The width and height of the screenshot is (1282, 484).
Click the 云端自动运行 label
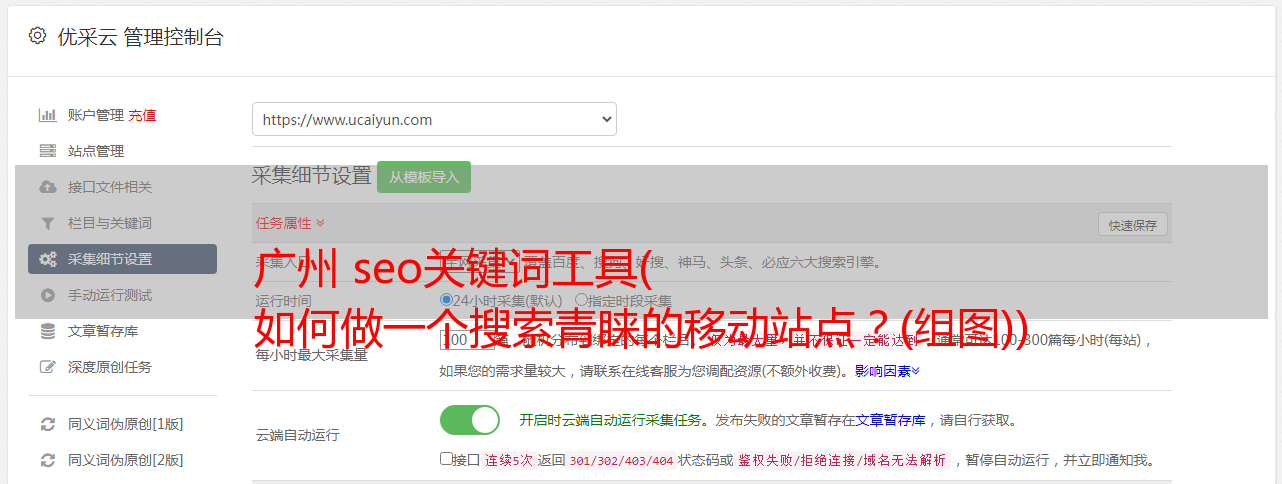point(297,435)
